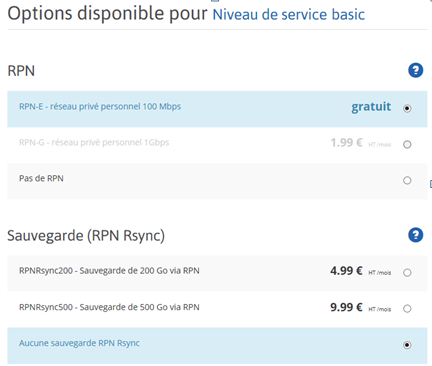Click the 9.99 € price
The image size is (432, 366).
point(346,307)
